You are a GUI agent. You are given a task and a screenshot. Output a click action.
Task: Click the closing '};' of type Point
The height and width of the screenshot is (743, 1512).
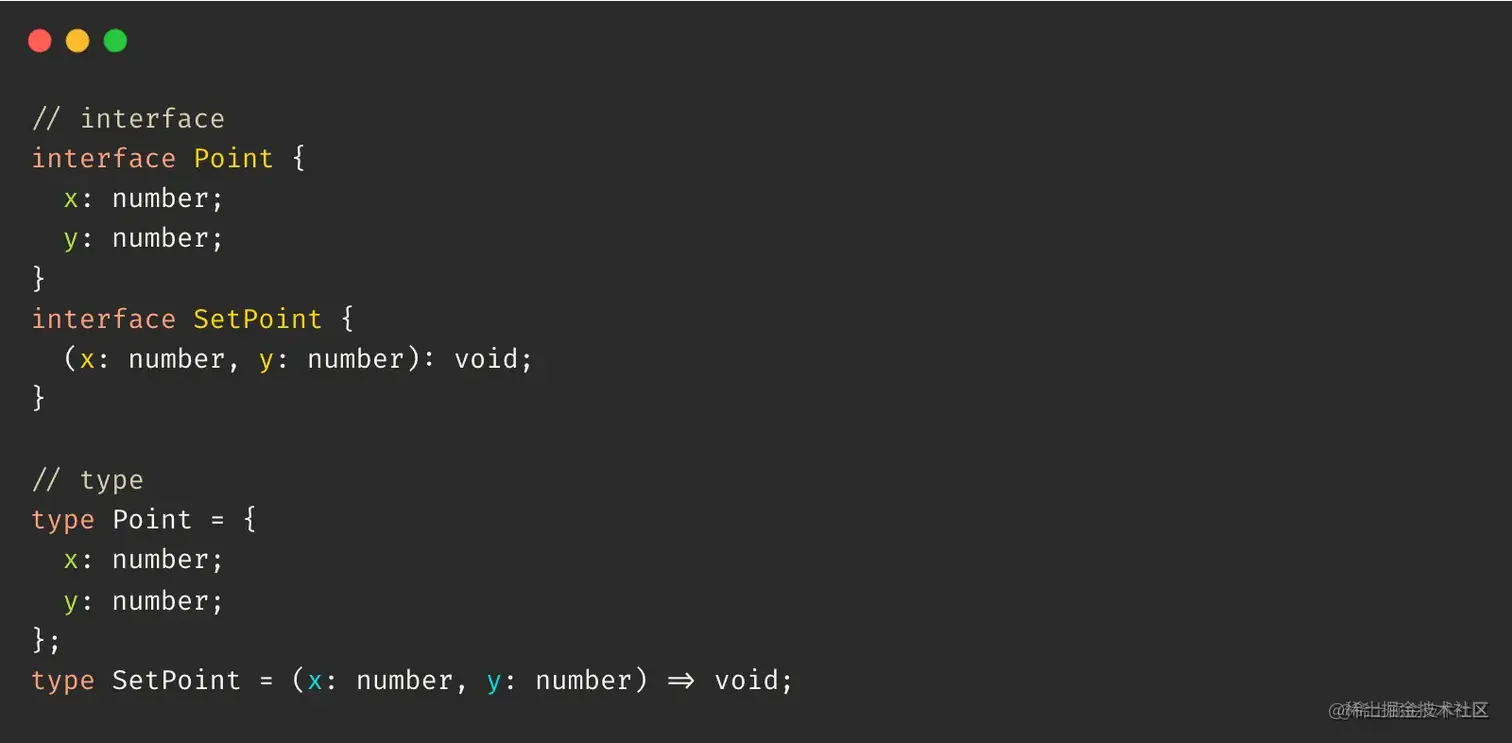tap(46, 640)
